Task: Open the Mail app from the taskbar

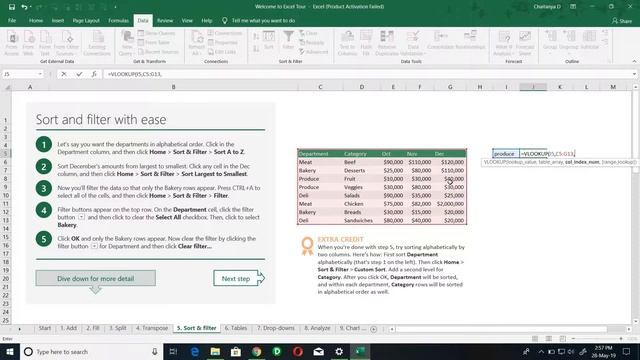Action: [318, 351]
